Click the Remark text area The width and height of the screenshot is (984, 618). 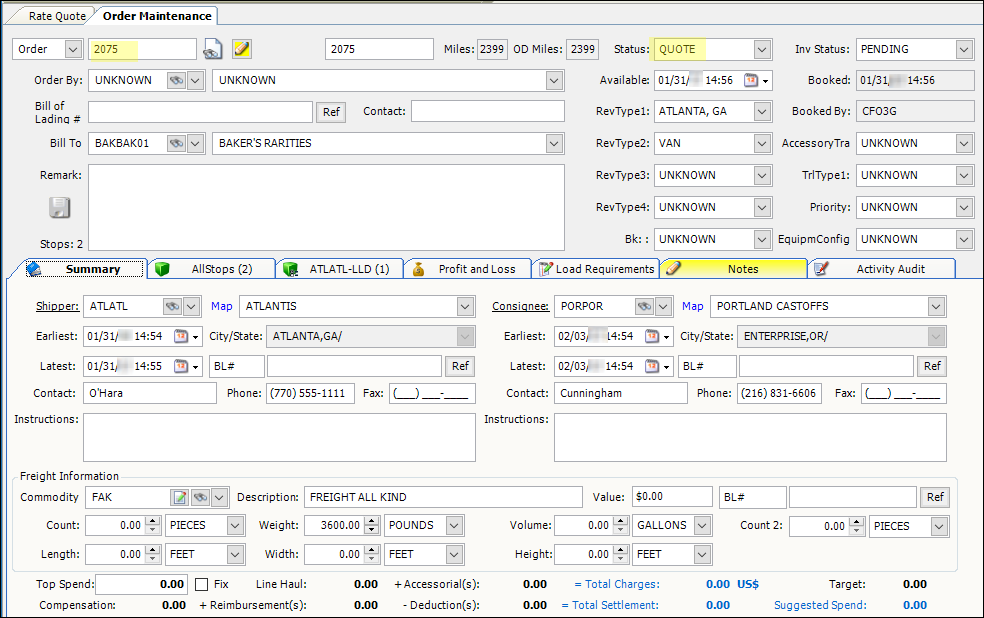[326, 207]
